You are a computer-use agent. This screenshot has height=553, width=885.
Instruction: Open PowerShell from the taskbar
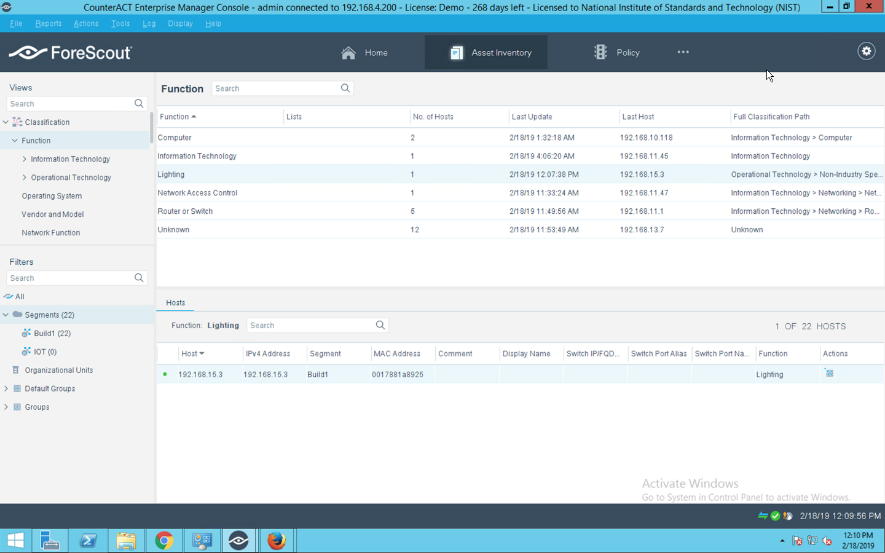88,541
